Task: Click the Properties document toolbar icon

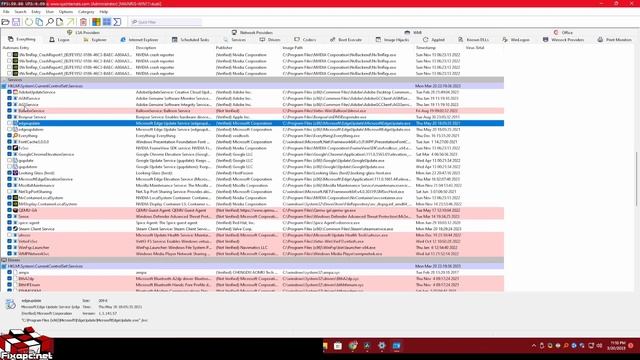Action: point(60,22)
